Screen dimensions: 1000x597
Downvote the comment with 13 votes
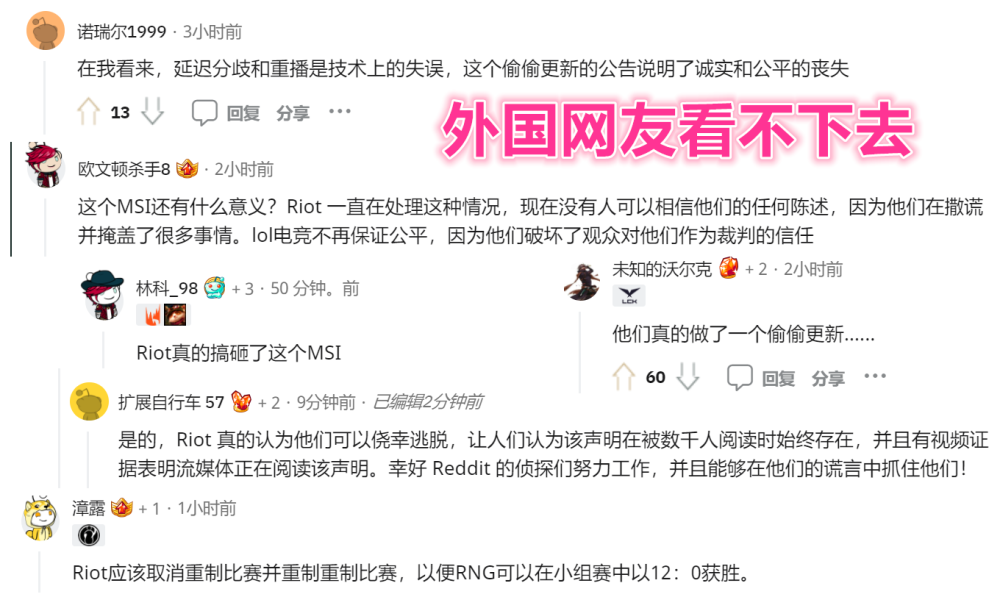click(x=152, y=112)
